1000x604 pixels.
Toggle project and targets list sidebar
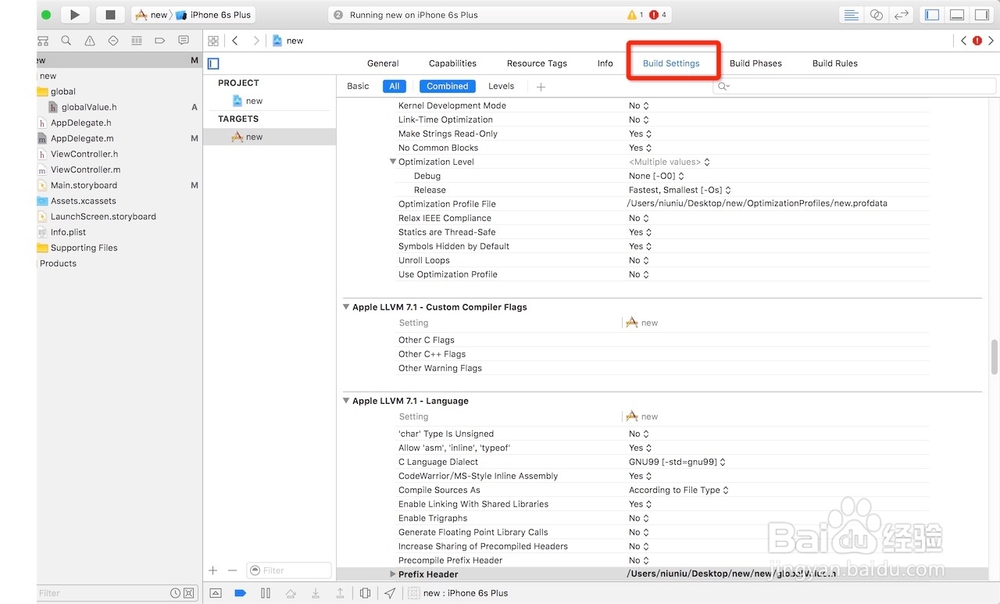(214, 63)
